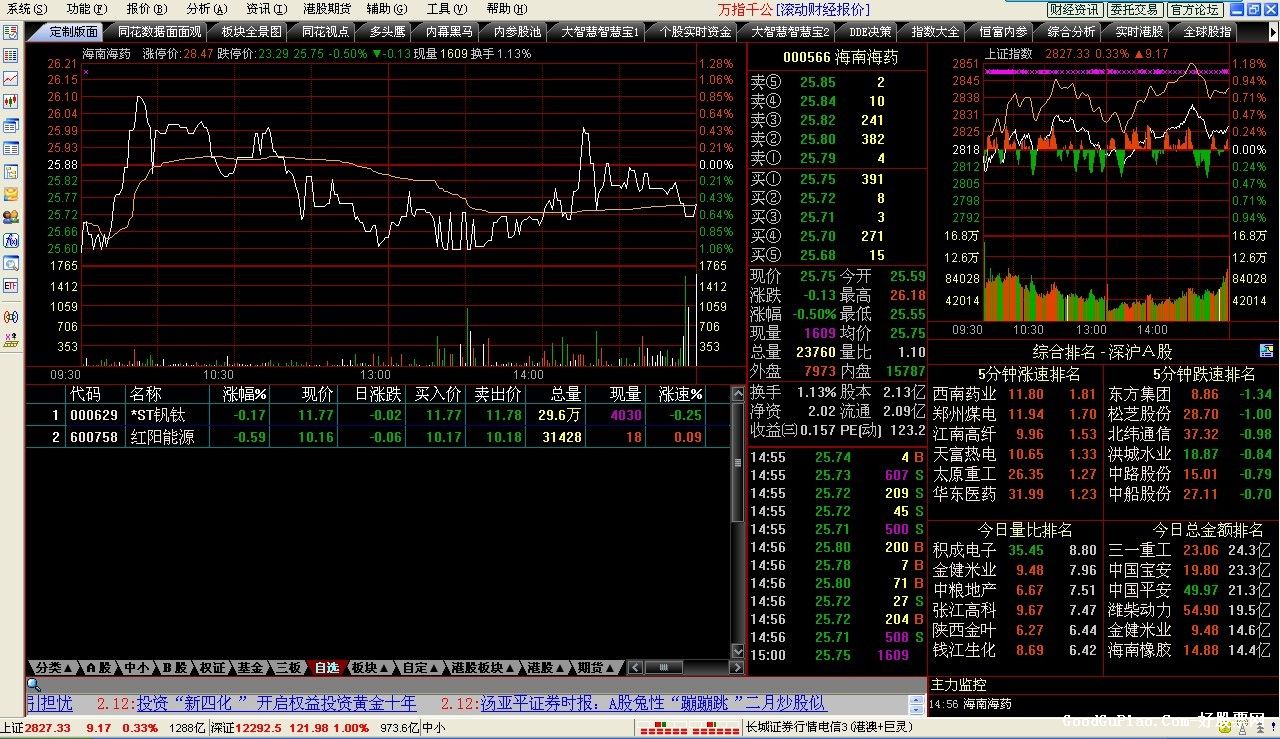Open the yellow mail envelope sidebar icon
Screen dimensions: 1280x739
click(11, 194)
